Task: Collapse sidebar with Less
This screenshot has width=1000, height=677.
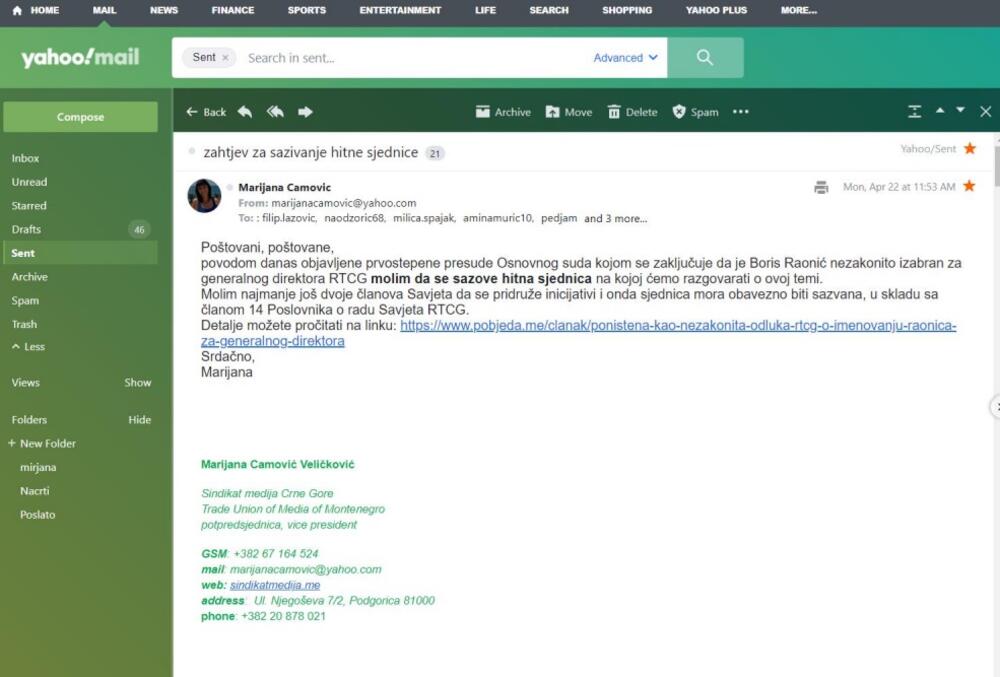Action: tap(28, 347)
